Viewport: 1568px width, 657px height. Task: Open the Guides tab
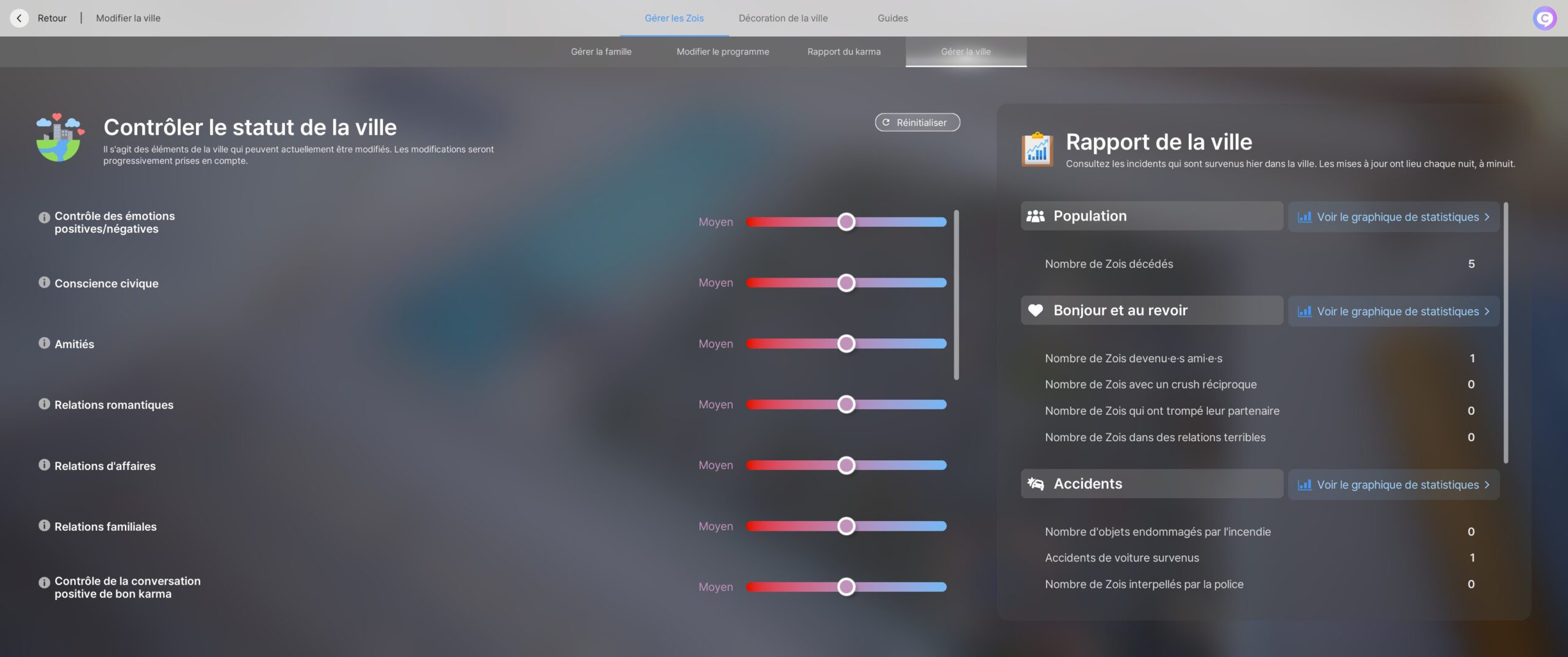pos(892,18)
